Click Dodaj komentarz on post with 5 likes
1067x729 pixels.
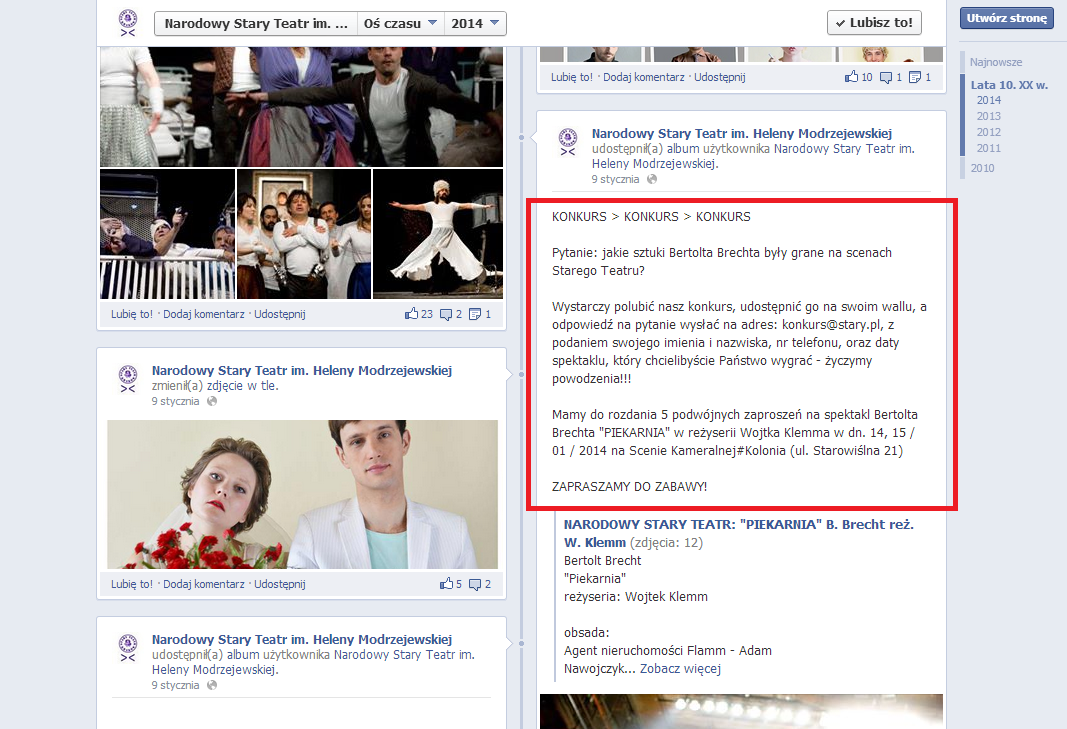pyautogui.click(x=203, y=585)
